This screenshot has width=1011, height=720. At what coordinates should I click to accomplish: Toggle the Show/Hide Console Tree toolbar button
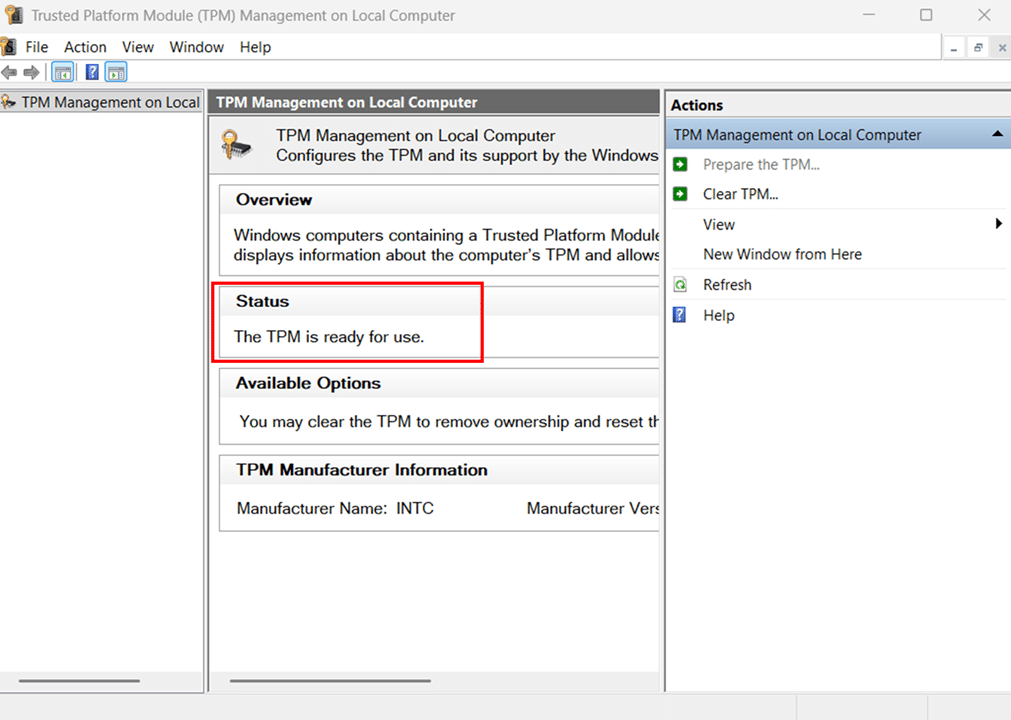tap(62, 72)
